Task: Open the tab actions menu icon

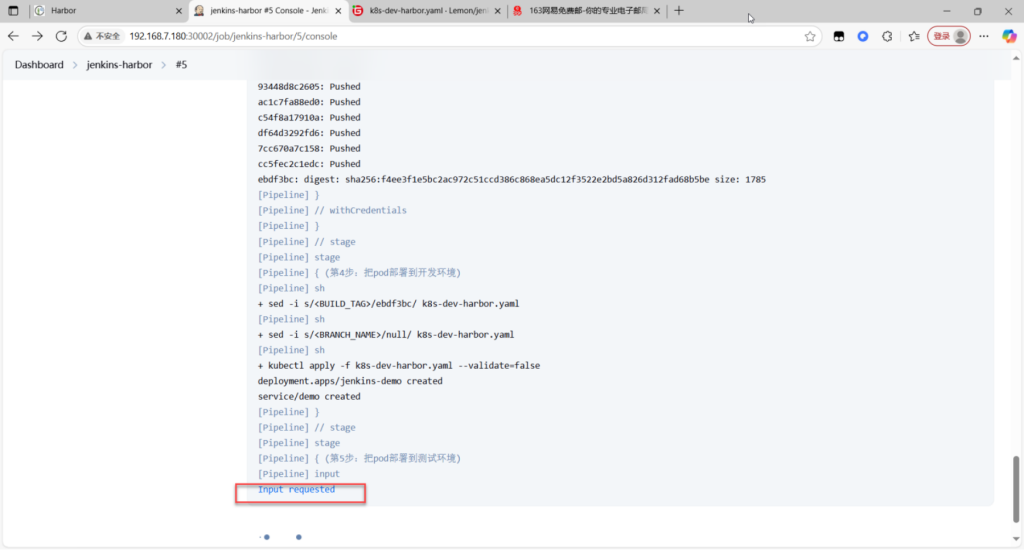Action: coord(13,10)
